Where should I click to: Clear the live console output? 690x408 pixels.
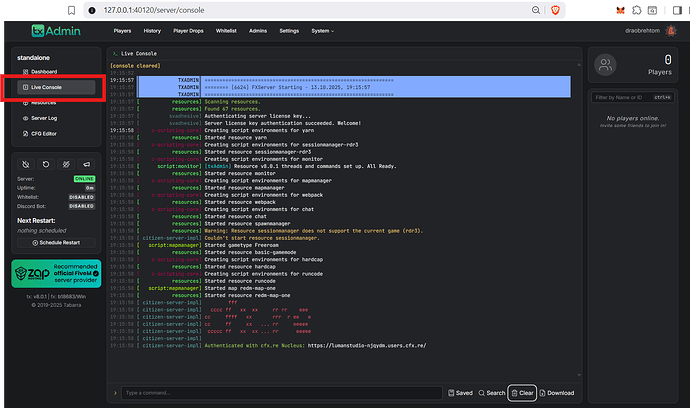coord(521,393)
